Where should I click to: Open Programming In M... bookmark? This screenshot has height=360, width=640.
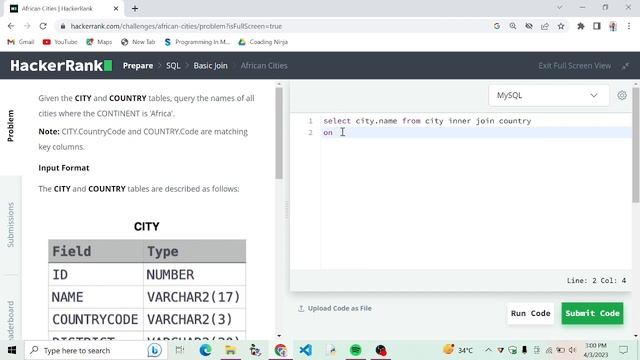click(x=197, y=42)
